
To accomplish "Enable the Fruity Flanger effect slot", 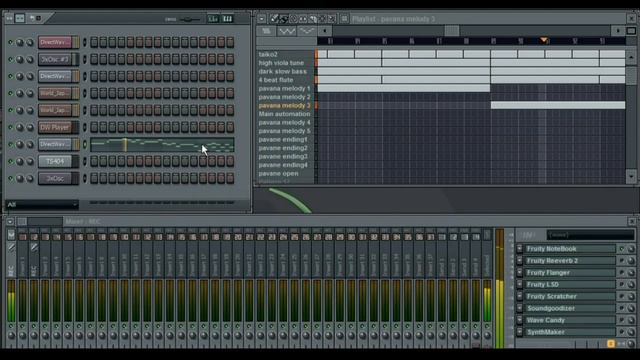I will tap(622, 272).
